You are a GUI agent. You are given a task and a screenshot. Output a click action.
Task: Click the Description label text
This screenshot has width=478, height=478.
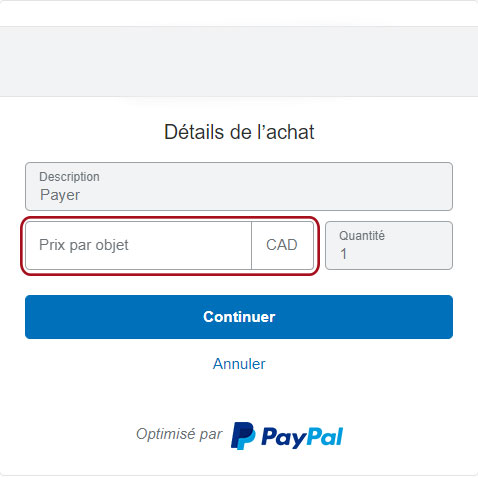pyautogui.click(x=69, y=177)
